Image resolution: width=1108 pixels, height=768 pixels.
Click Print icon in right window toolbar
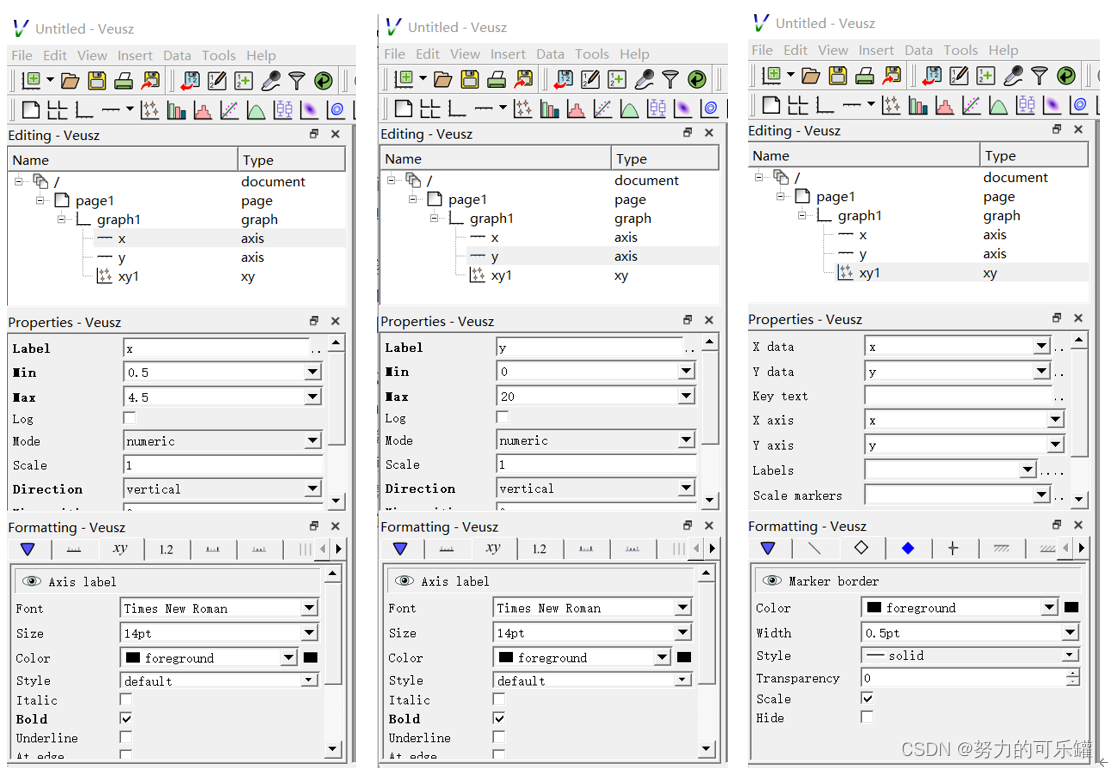pyautogui.click(x=865, y=76)
